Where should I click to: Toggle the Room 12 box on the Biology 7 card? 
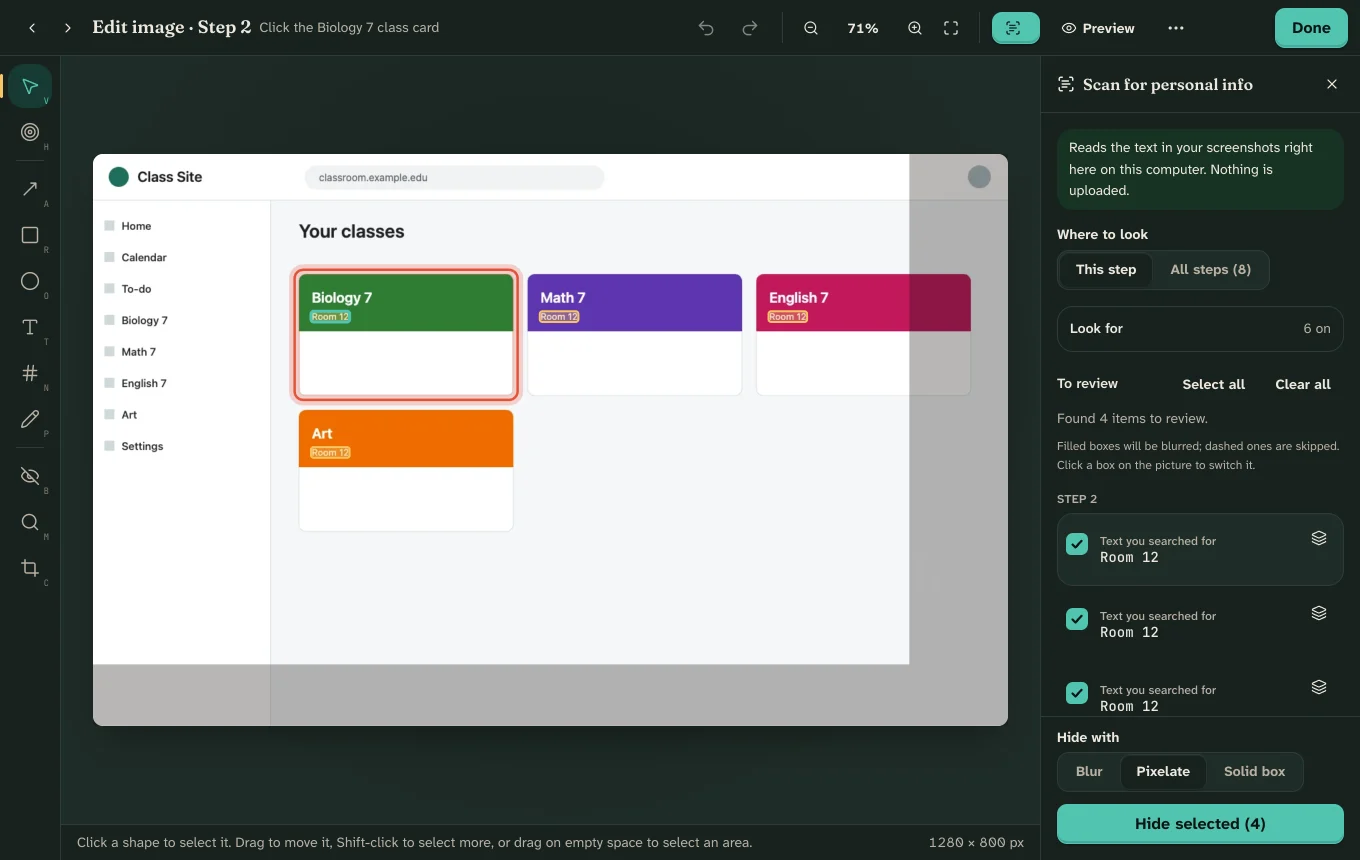click(330, 317)
